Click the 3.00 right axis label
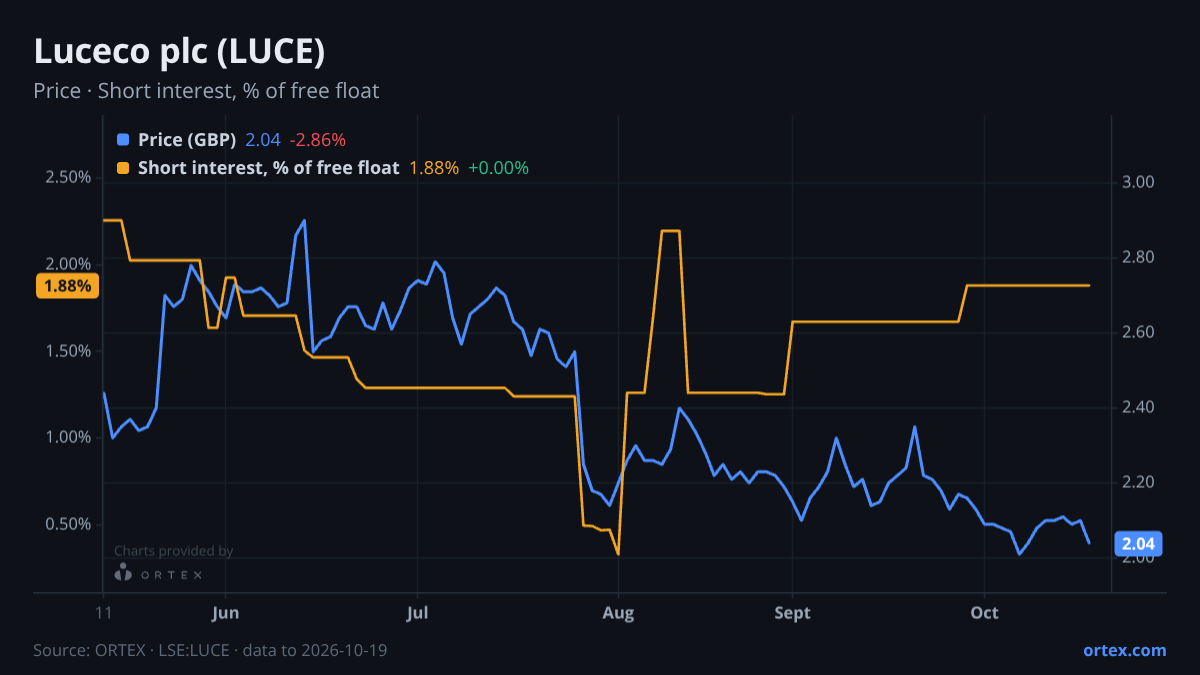This screenshot has height=675, width=1200. point(1139,182)
